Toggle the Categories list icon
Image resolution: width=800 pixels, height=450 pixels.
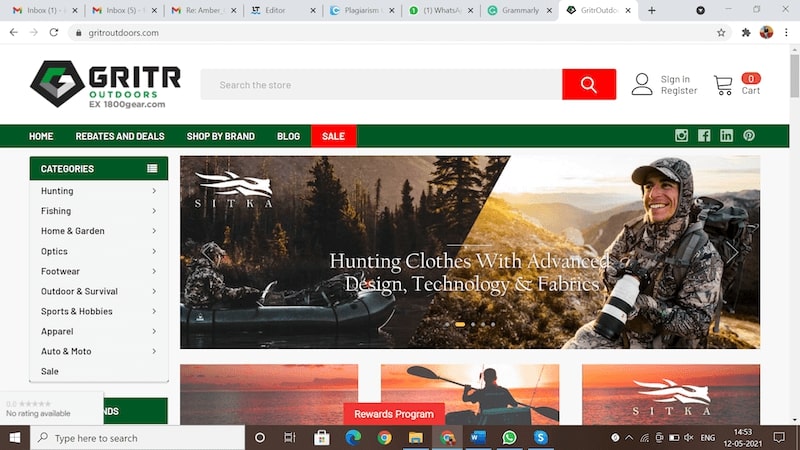coord(152,168)
